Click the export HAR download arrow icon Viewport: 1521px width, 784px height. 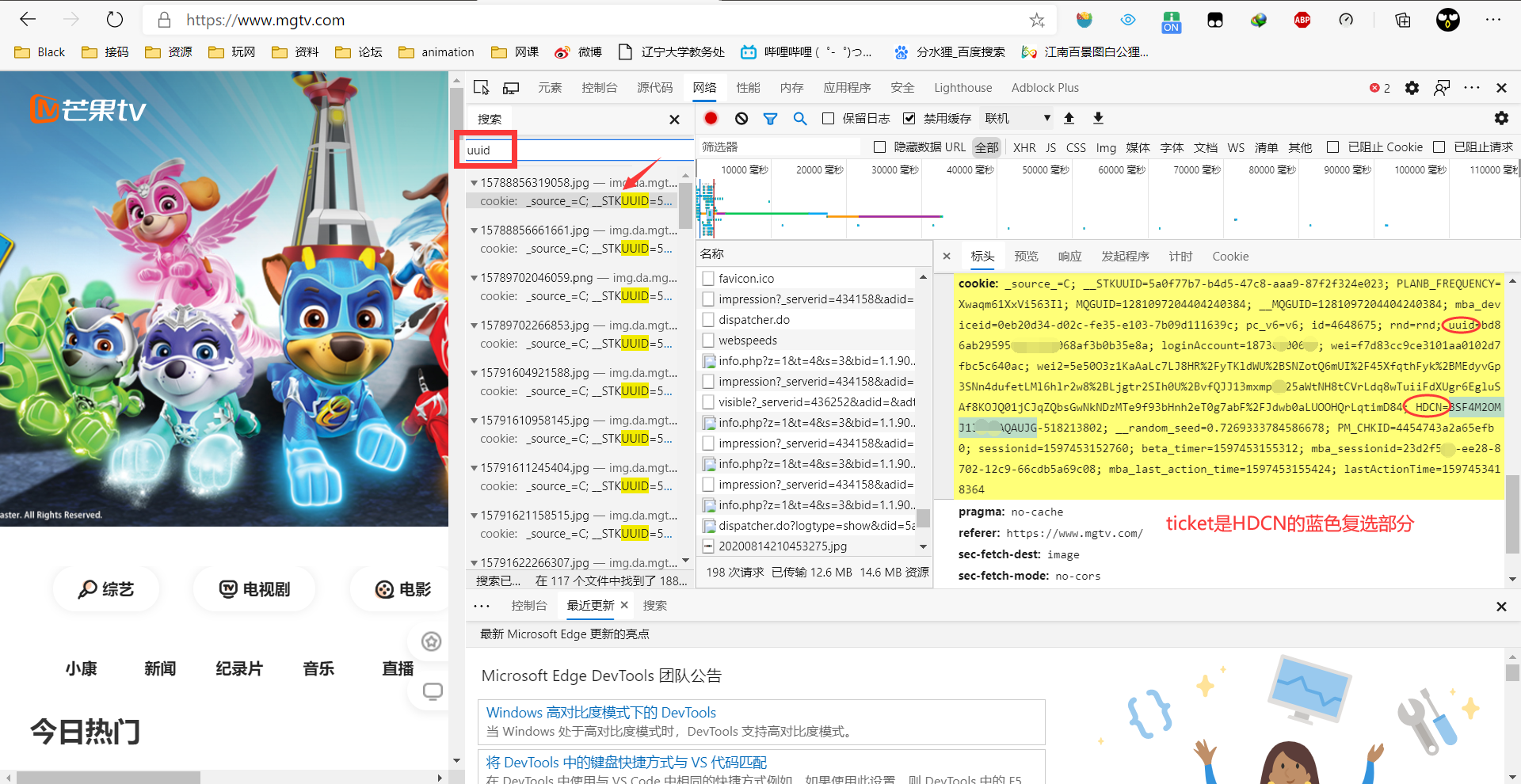1098,118
